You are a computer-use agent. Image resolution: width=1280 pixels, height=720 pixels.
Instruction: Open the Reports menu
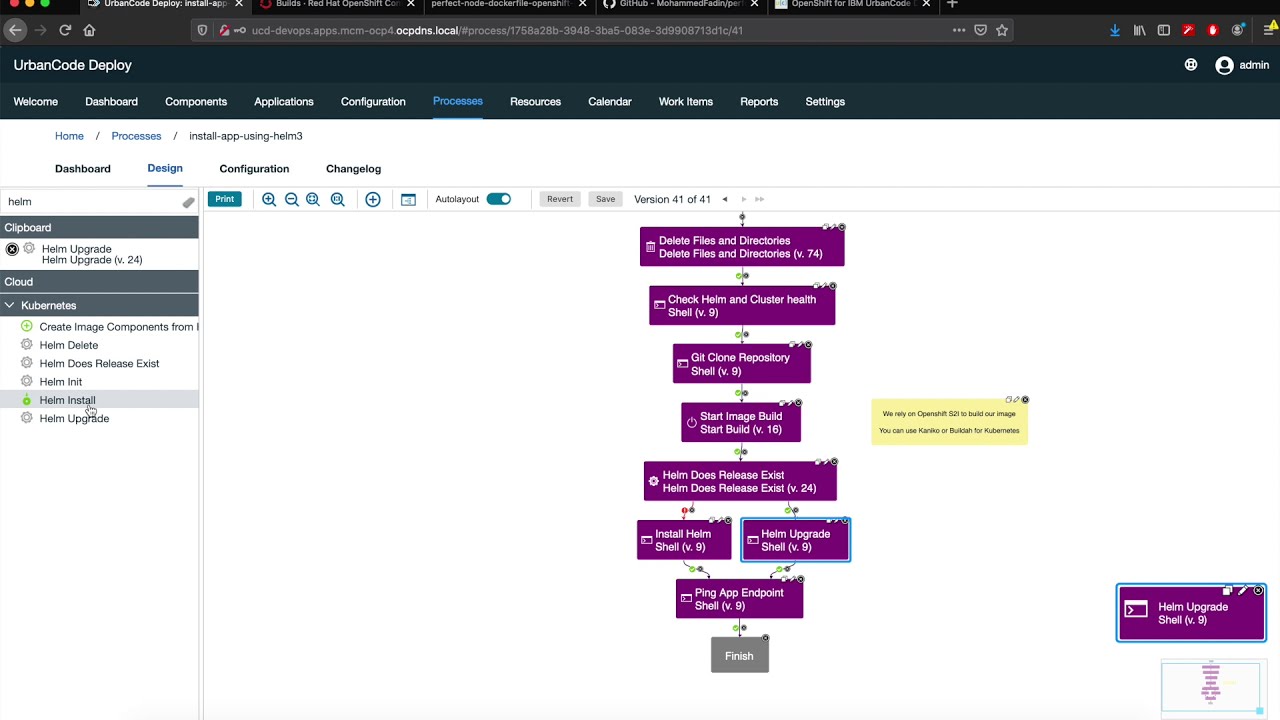759,101
